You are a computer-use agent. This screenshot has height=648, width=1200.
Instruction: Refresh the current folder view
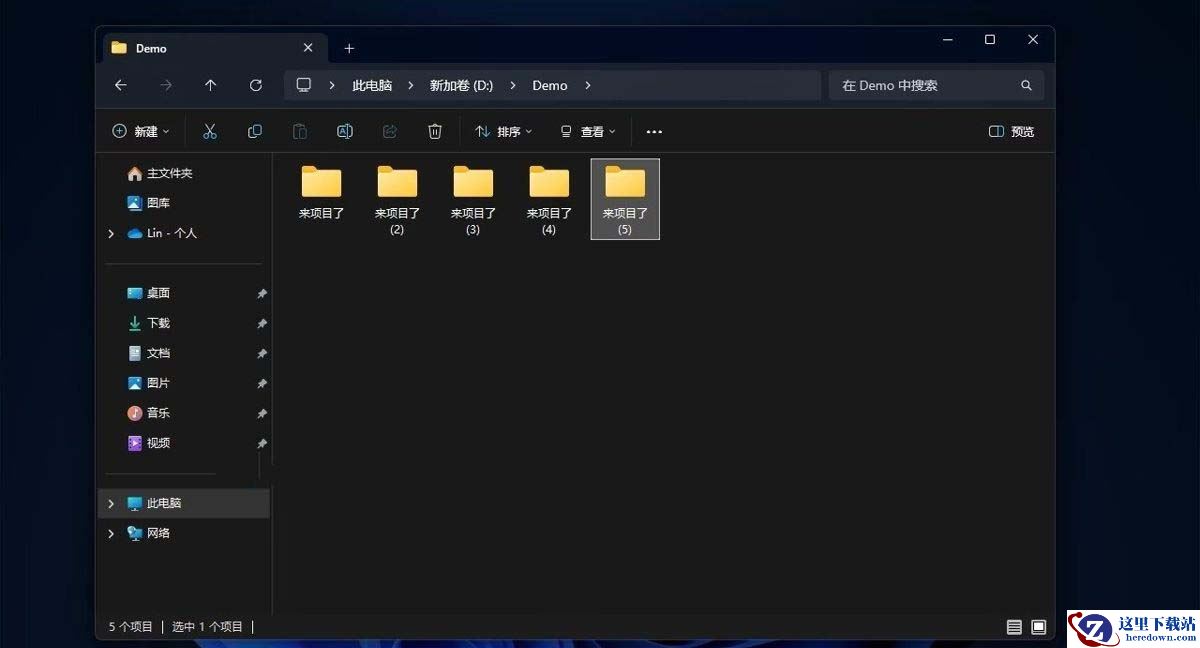click(x=256, y=85)
